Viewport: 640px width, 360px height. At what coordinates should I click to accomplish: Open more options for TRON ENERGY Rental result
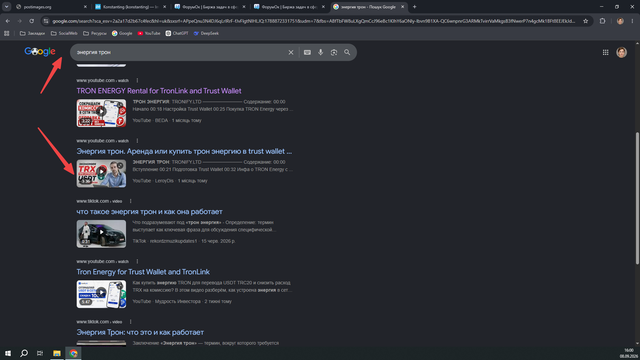(x=137, y=80)
